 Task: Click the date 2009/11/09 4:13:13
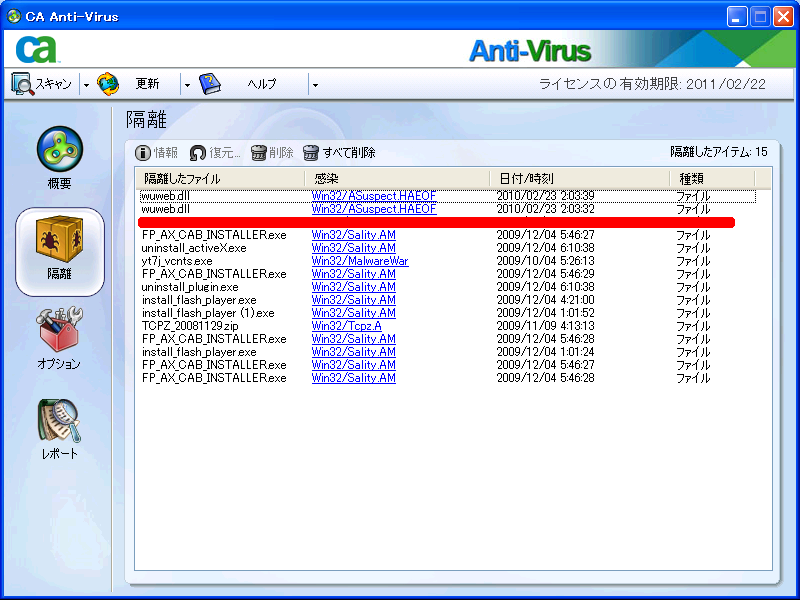pos(545,326)
